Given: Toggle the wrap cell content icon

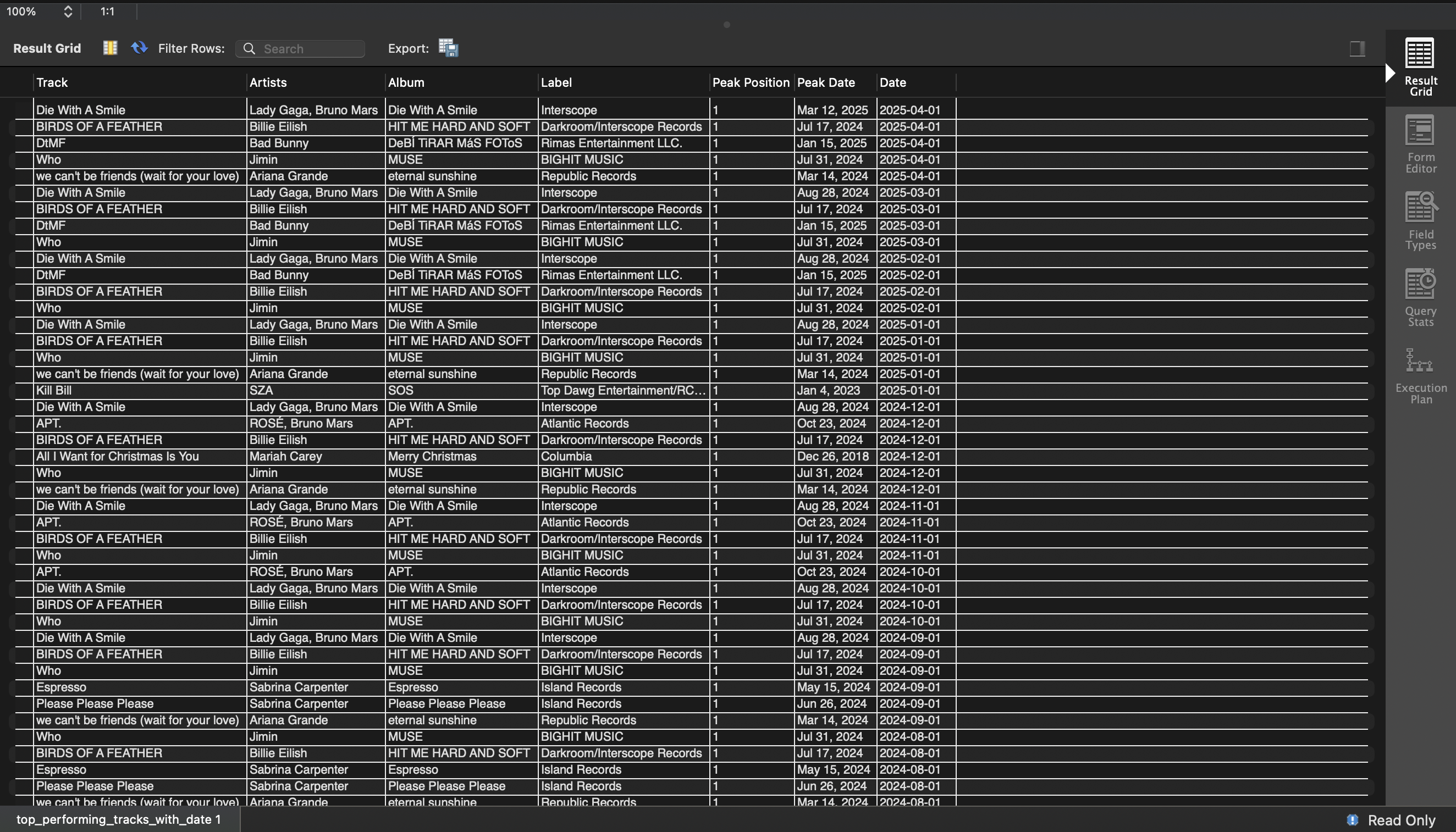Looking at the screenshot, I should click(110, 48).
